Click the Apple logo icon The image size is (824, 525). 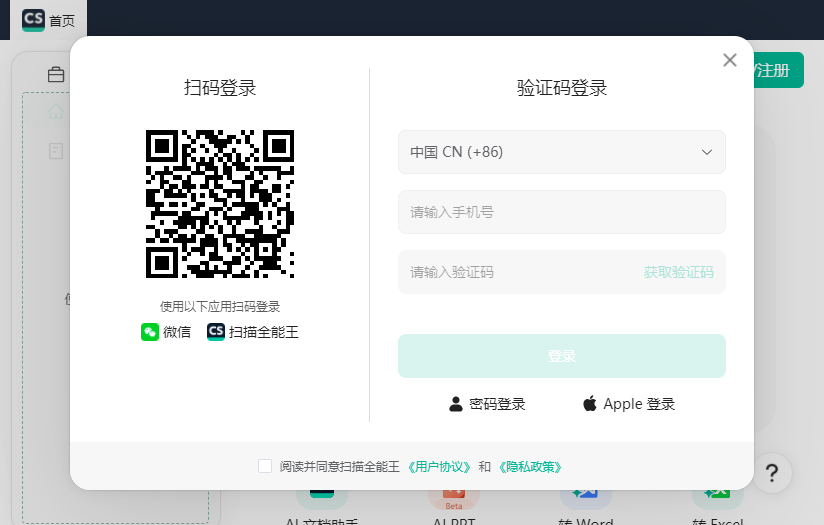pyautogui.click(x=590, y=403)
